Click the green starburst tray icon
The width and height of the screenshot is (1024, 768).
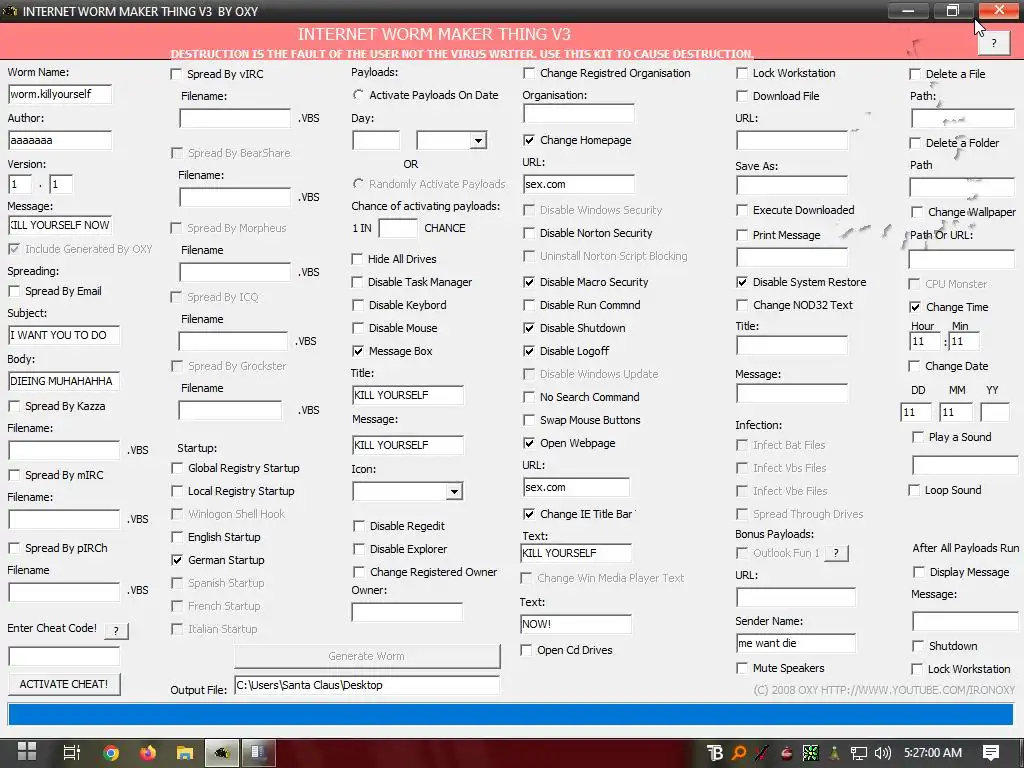[x=810, y=753]
